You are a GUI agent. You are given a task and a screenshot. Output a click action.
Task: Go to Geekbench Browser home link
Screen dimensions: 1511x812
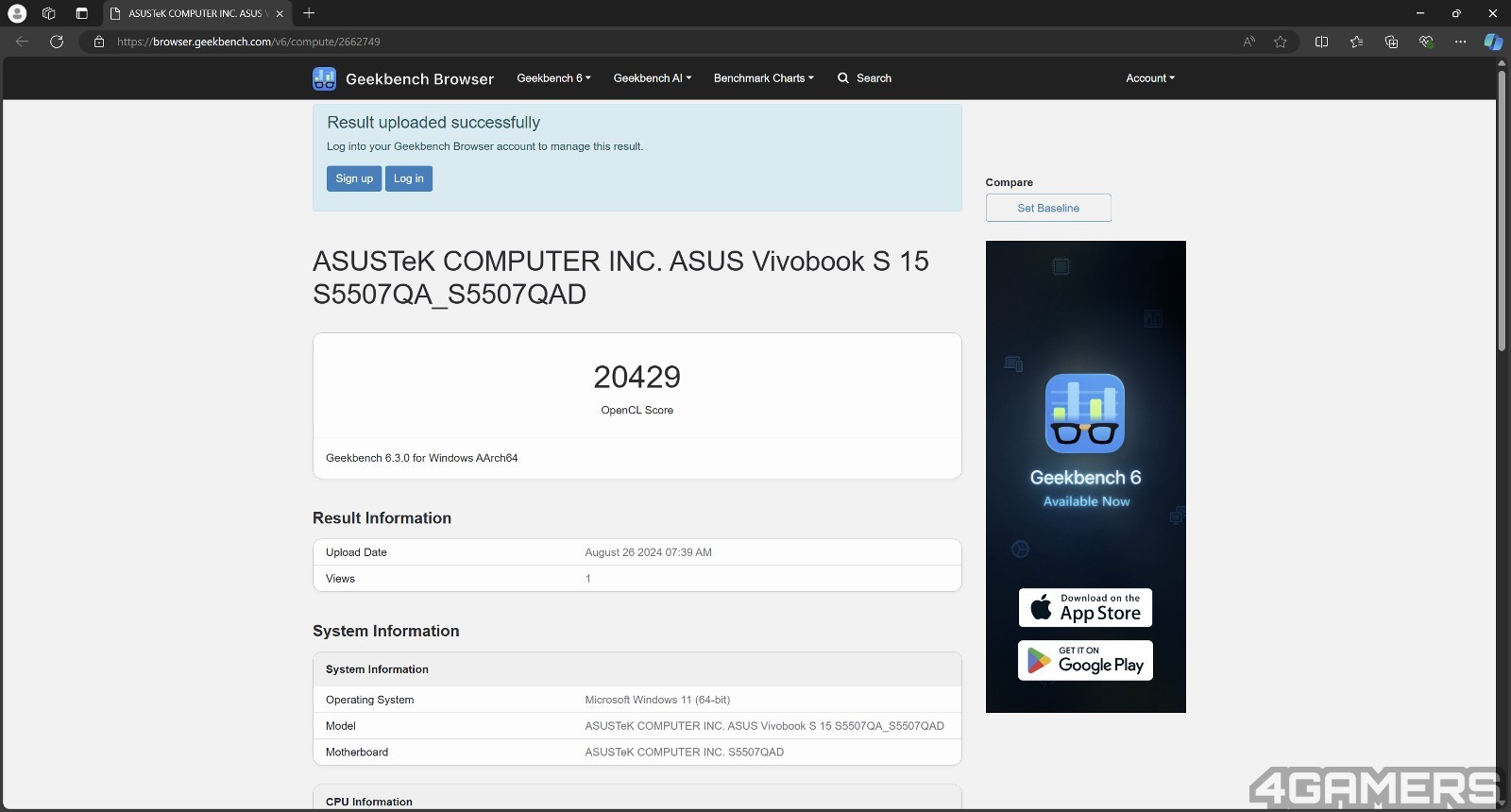click(x=419, y=79)
